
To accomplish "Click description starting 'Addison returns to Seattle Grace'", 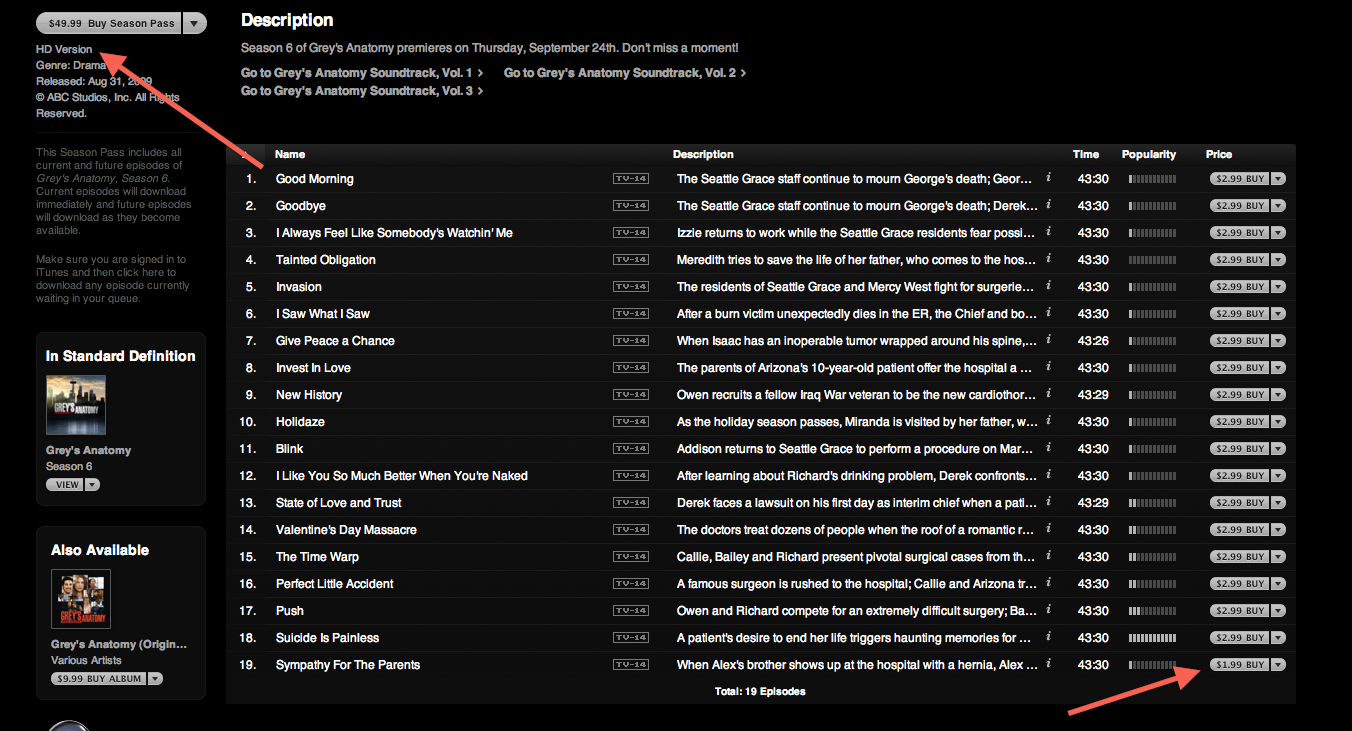I will coord(857,449).
